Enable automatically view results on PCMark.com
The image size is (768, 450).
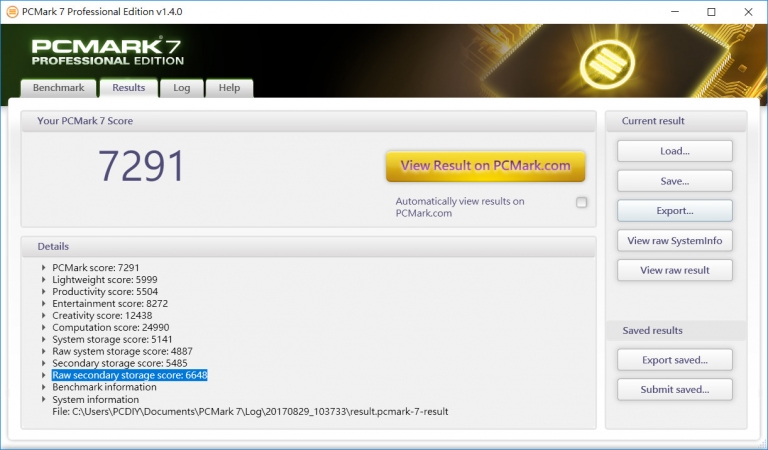(581, 202)
